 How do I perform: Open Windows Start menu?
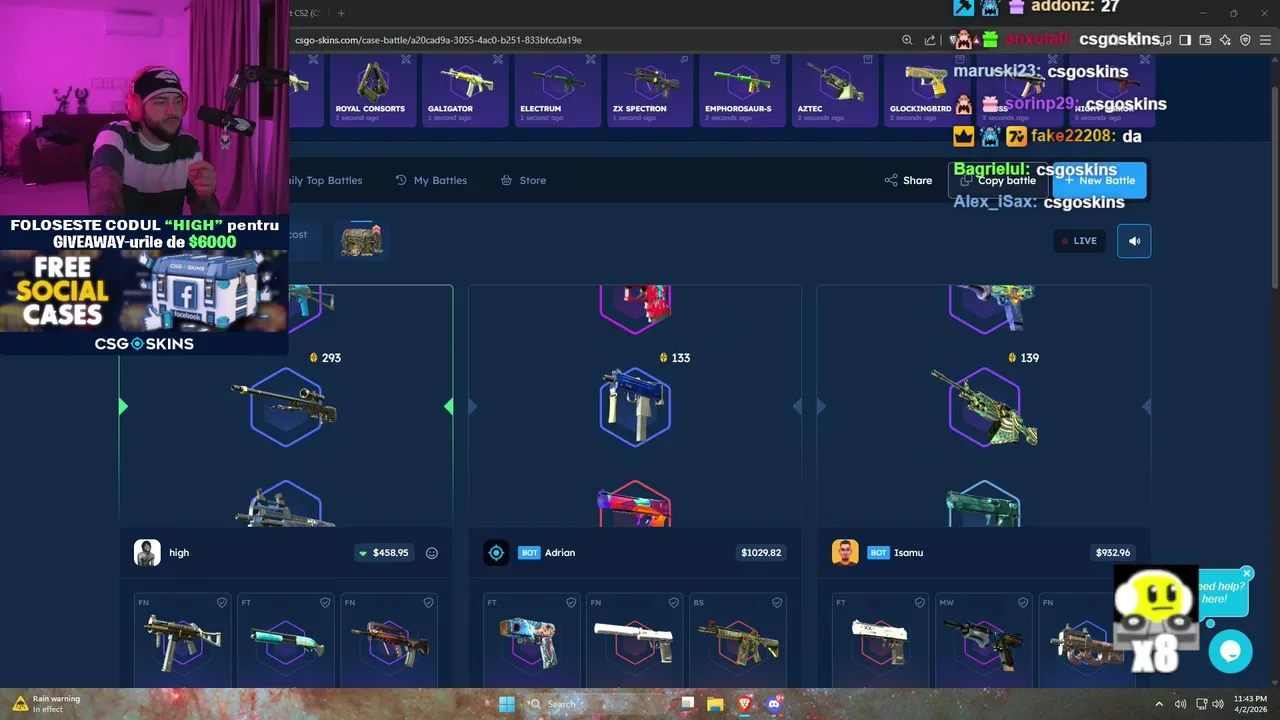click(x=507, y=704)
